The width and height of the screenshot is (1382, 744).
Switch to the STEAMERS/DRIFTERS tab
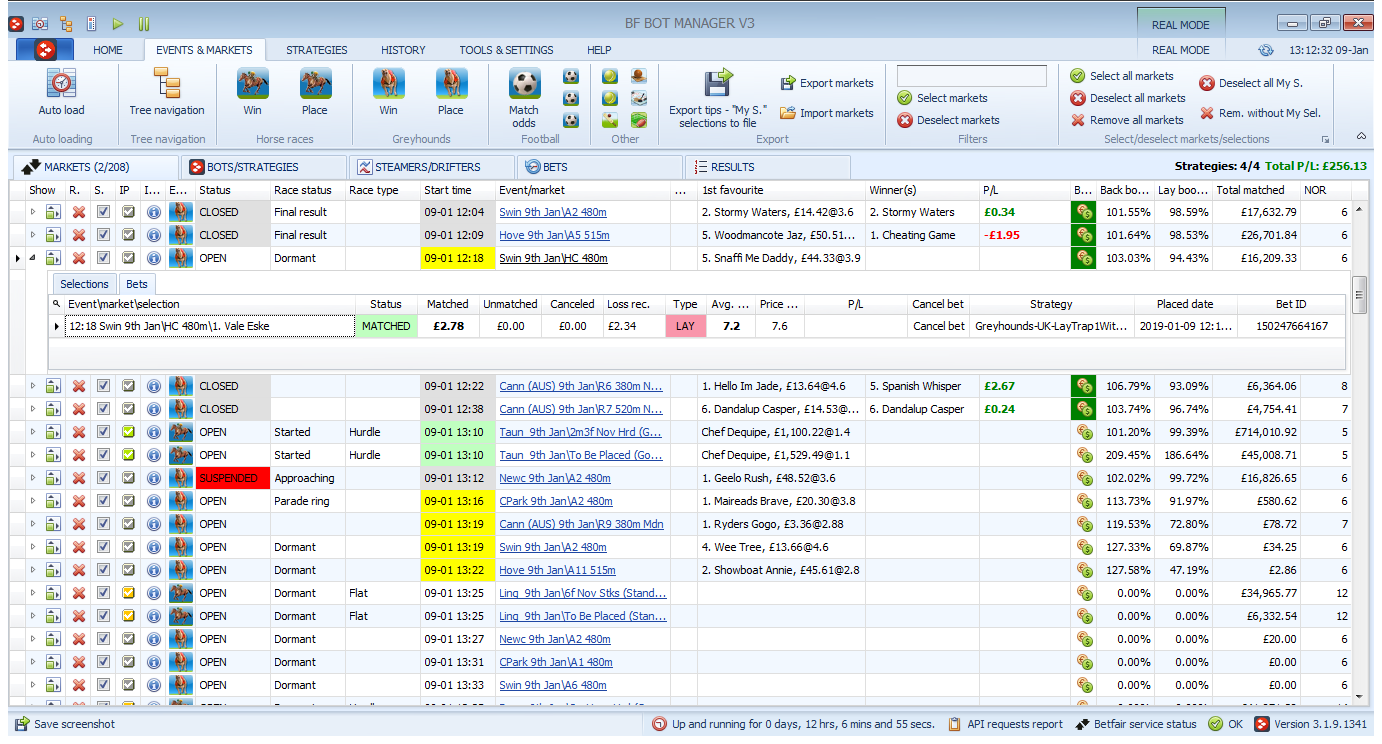432,167
